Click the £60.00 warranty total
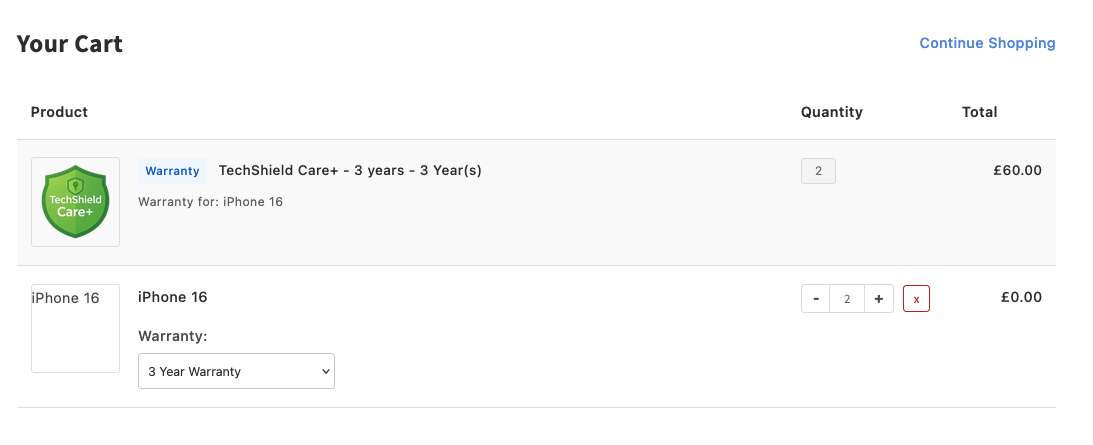 coord(1017,170)
